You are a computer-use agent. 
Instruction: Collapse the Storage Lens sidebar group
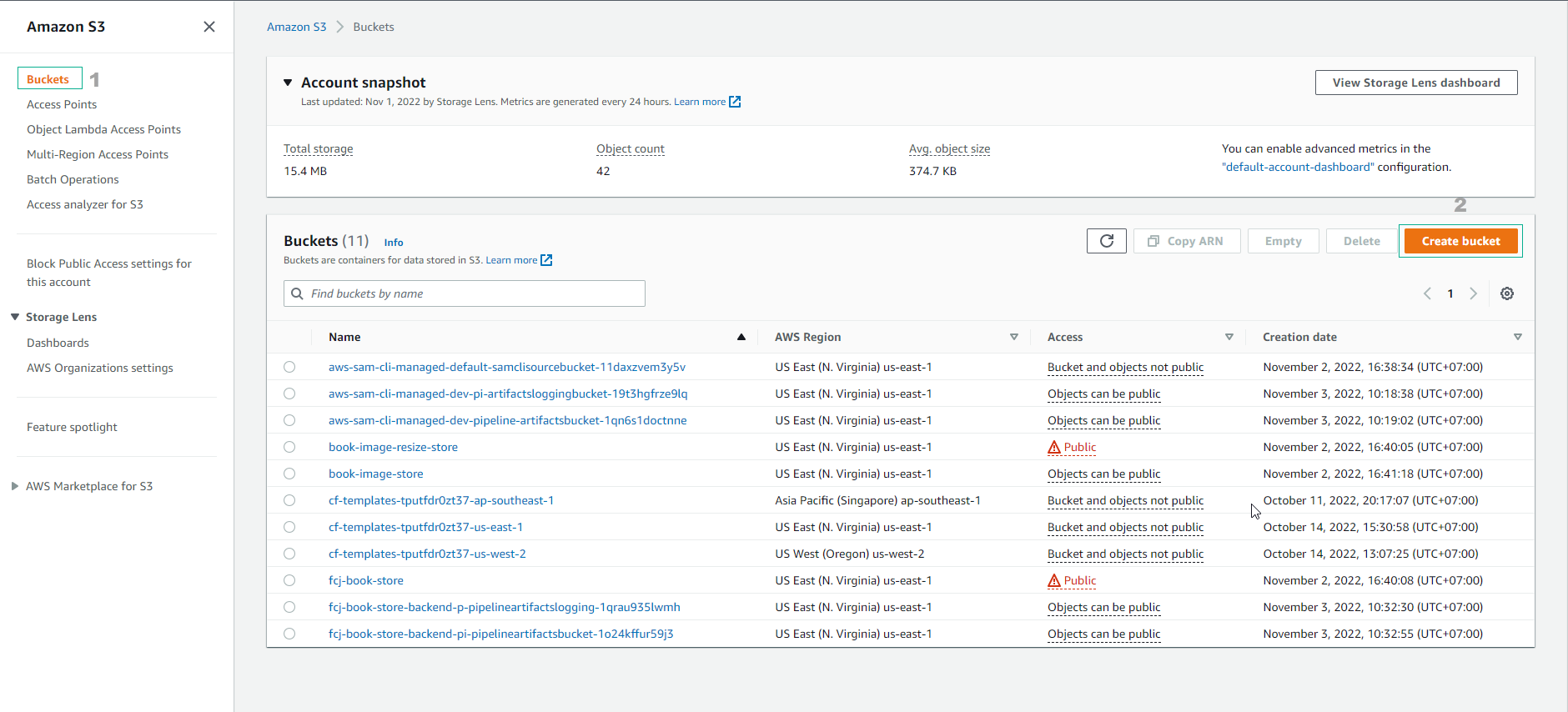click(x=15, y=317)
